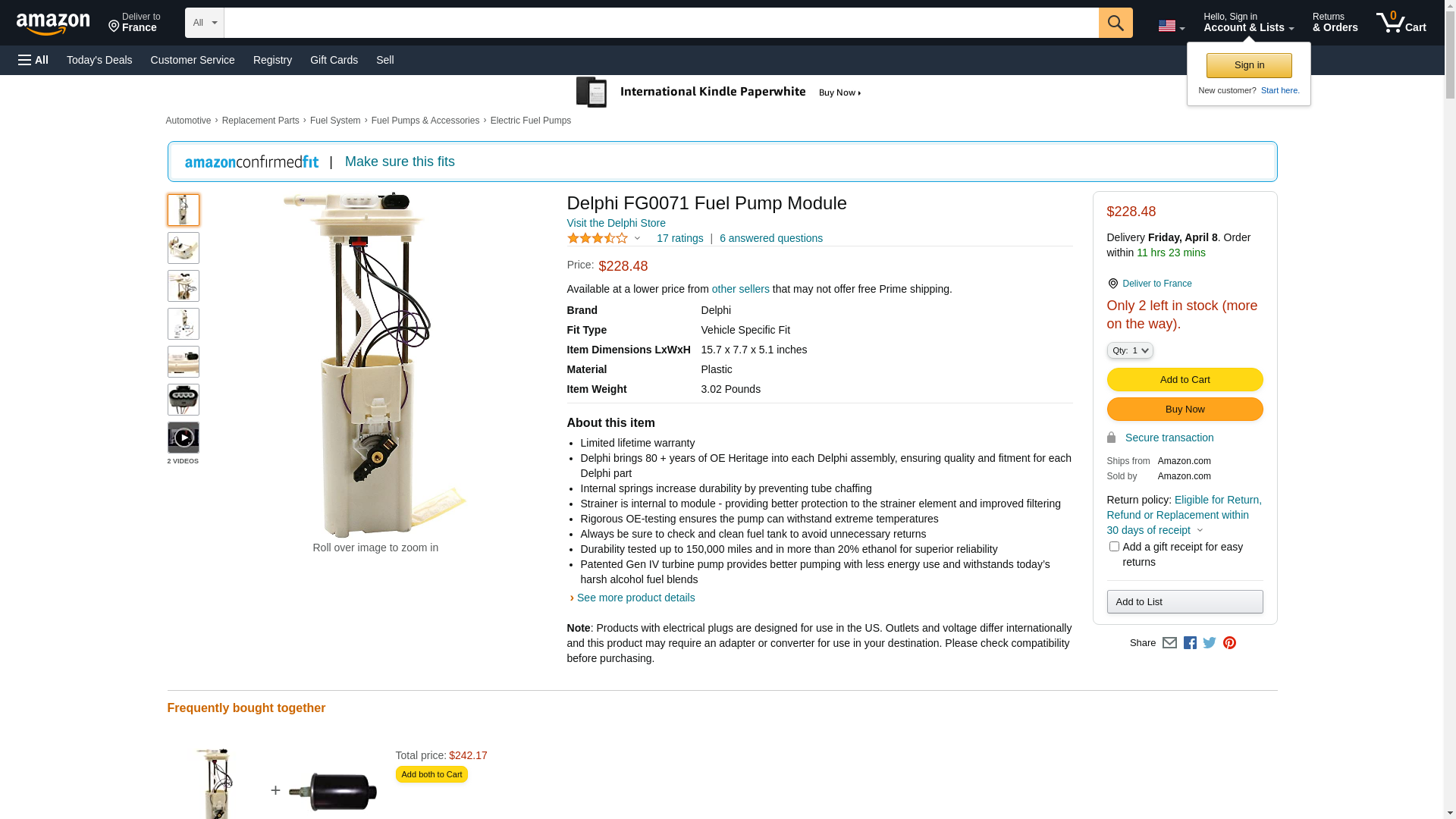Click the Buy Now button
This screenshot has height=819, width=1456.
click(1185, 409)
